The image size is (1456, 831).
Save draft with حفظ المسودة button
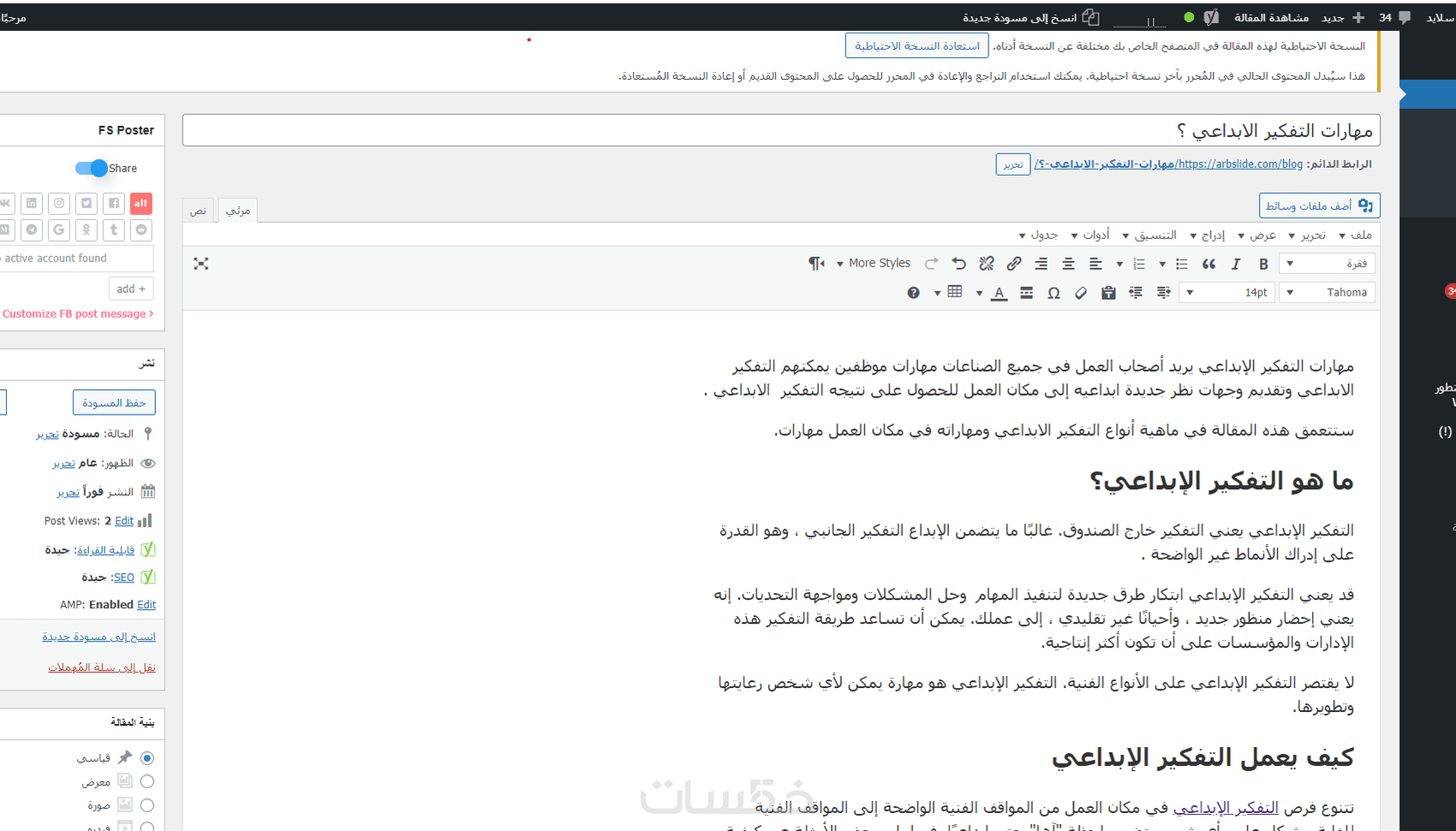[x=114, y=403]
